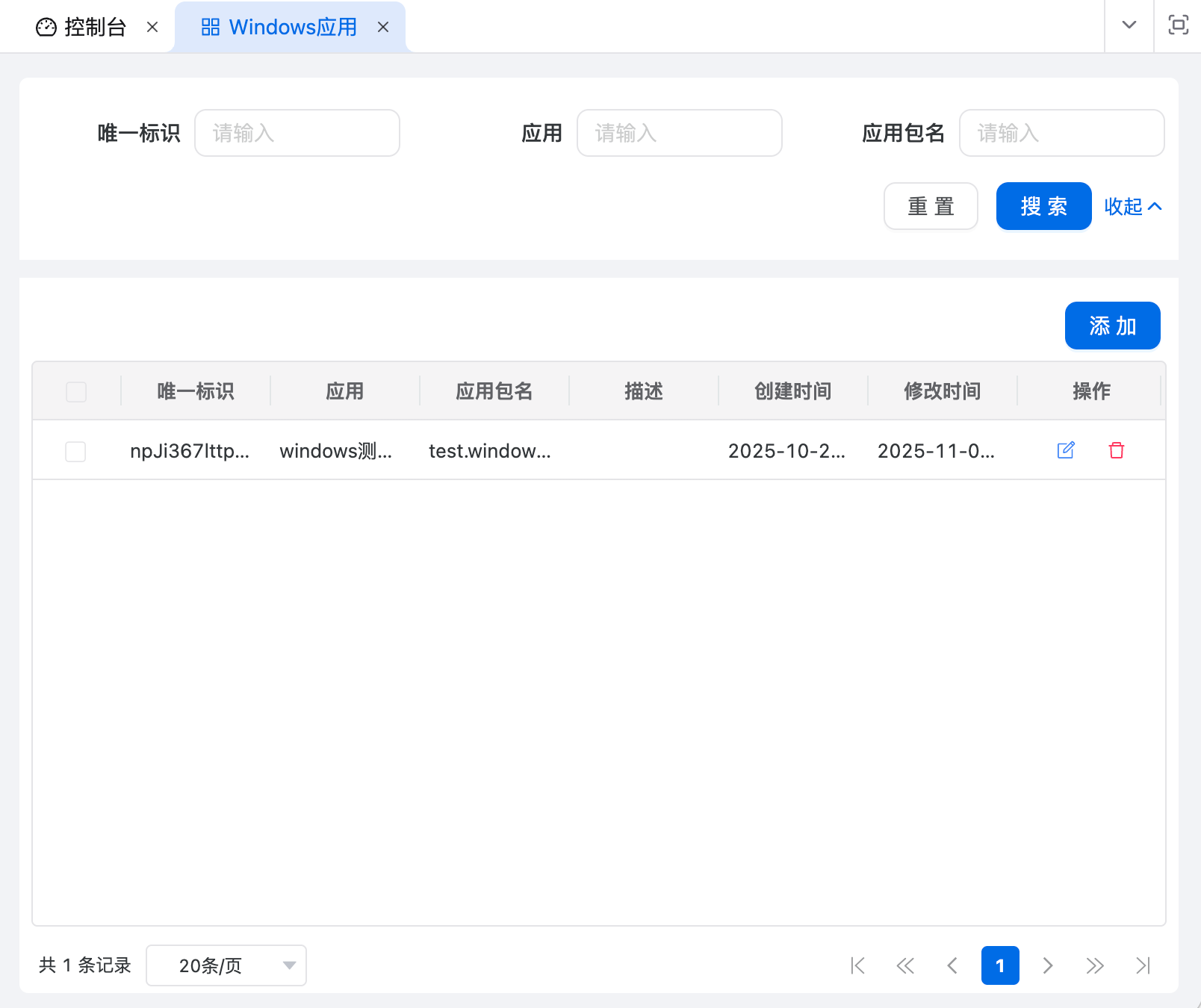Click the 搜索 search button
The height and width of the screenshot is (1008, 1201).
coord(1043,206)
